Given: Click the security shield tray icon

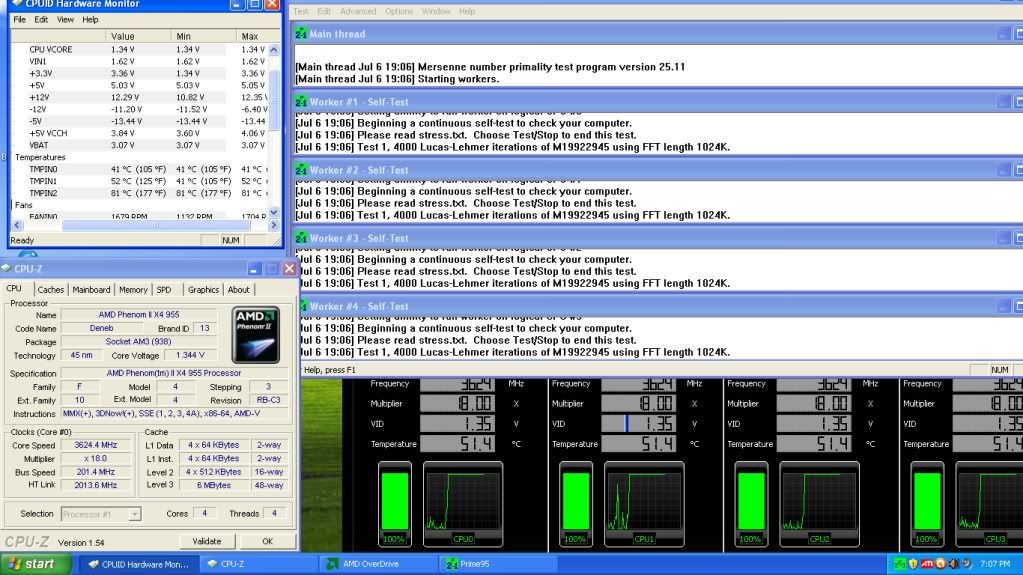Looking at the screenshot, I should click(914, 564).
